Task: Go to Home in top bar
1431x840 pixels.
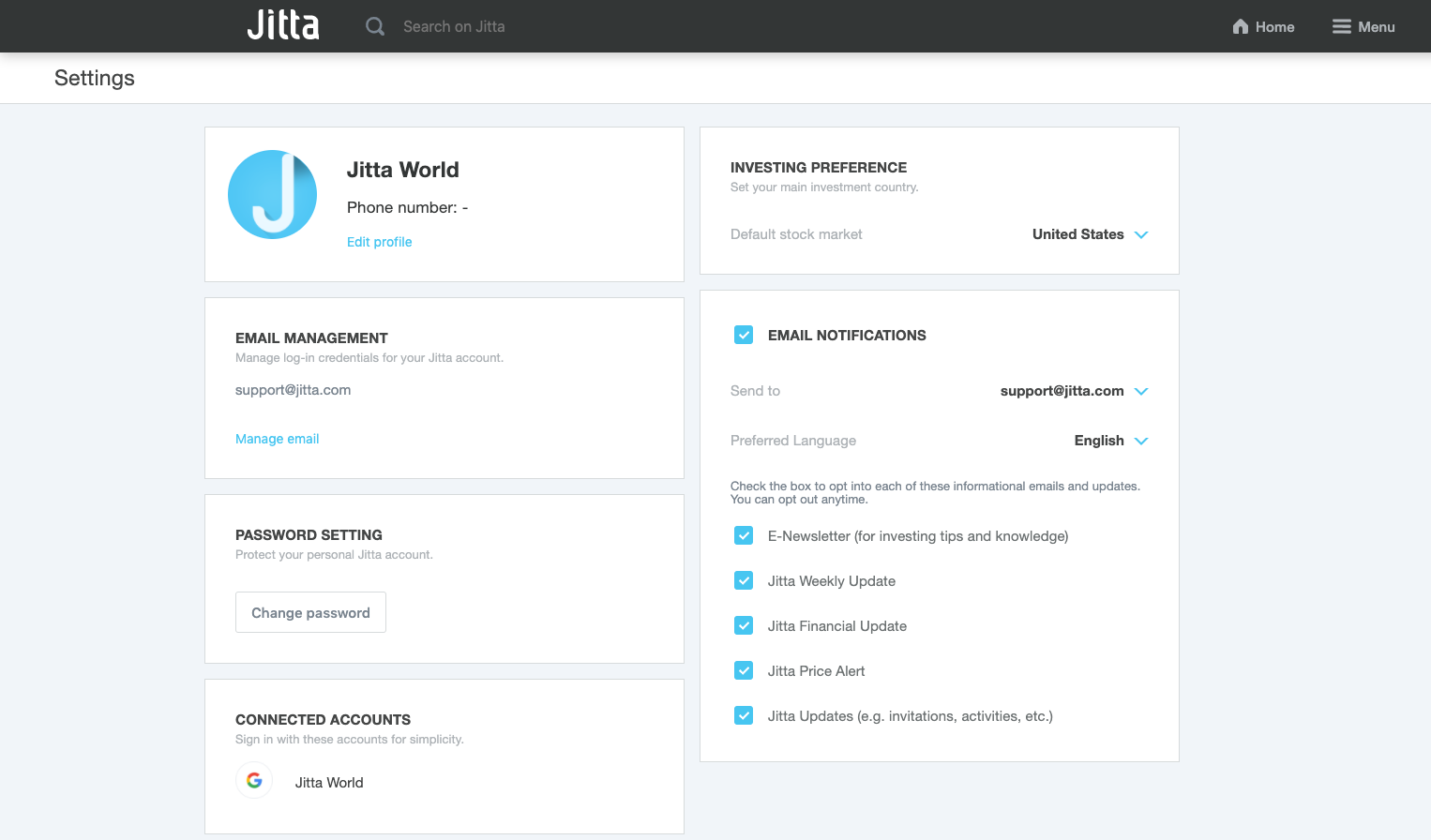Action: (x=1263, y=26)
